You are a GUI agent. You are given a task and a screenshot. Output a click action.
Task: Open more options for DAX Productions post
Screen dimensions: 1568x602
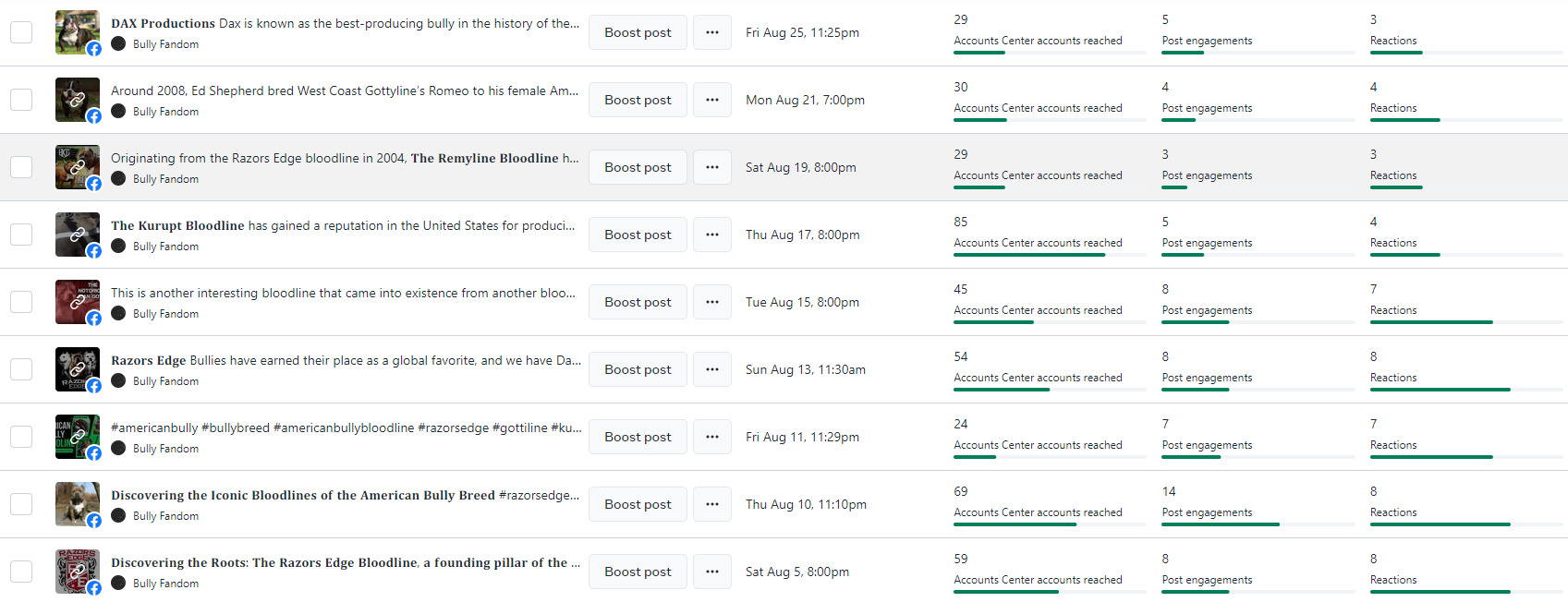coord(711,32)
